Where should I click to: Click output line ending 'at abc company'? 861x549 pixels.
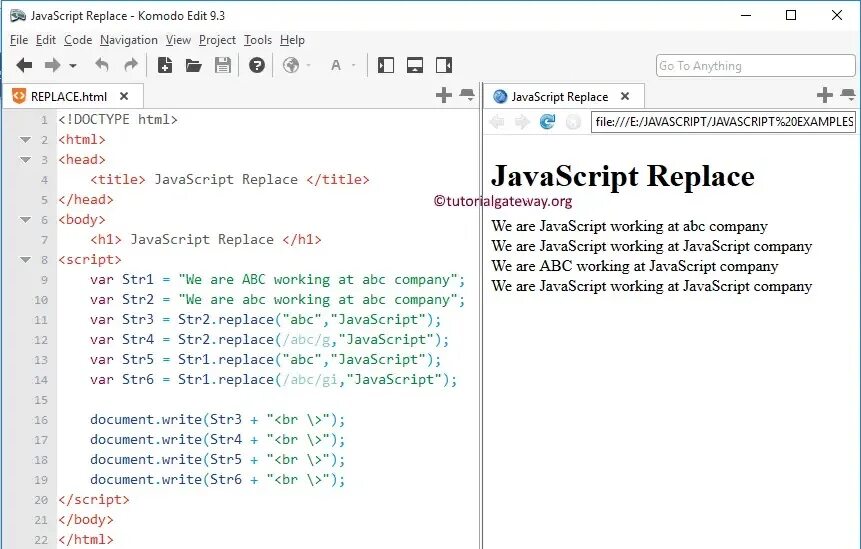coord(629,226)
